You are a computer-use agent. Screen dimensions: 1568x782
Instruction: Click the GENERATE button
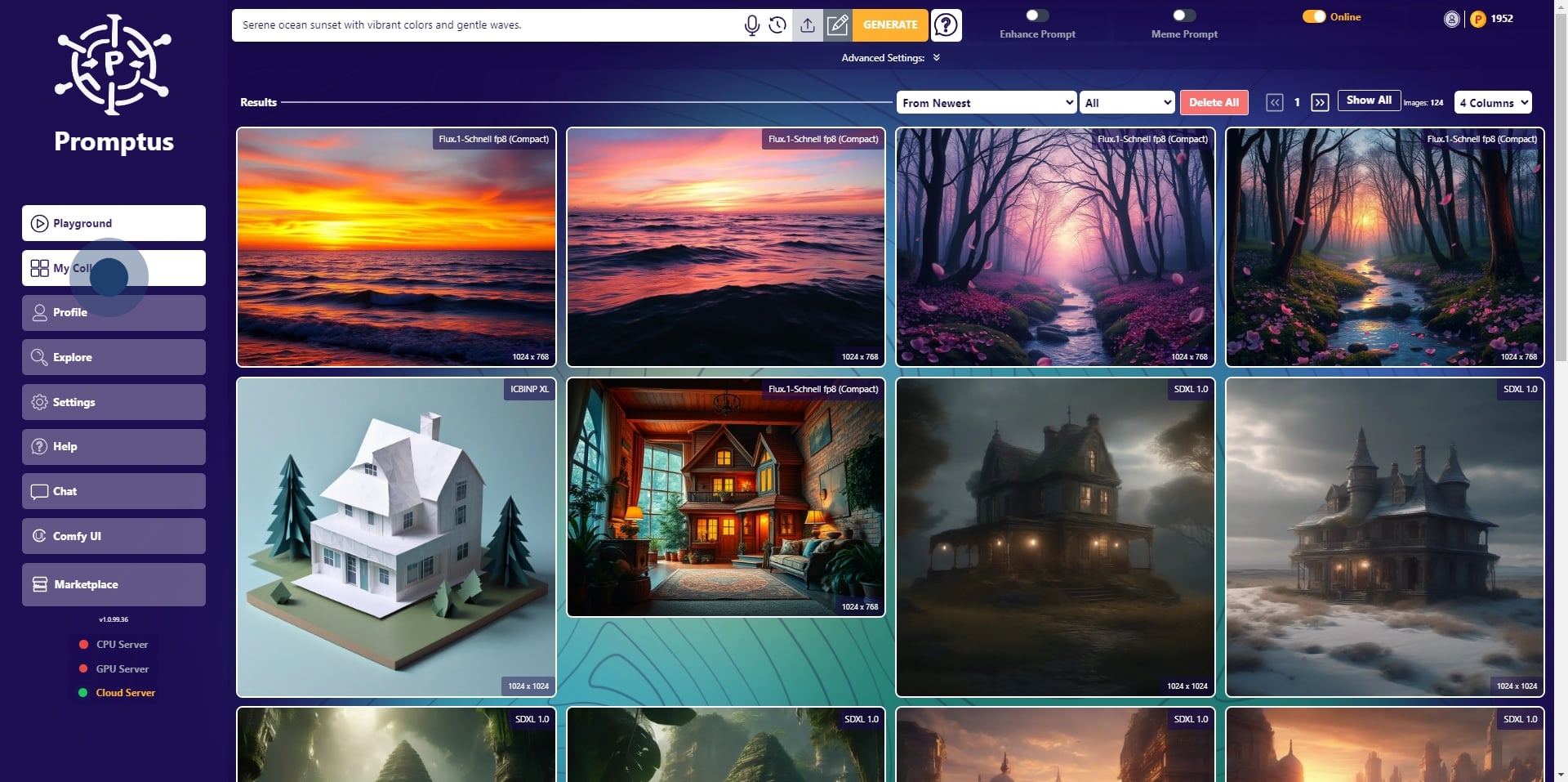tap(890, 25)
